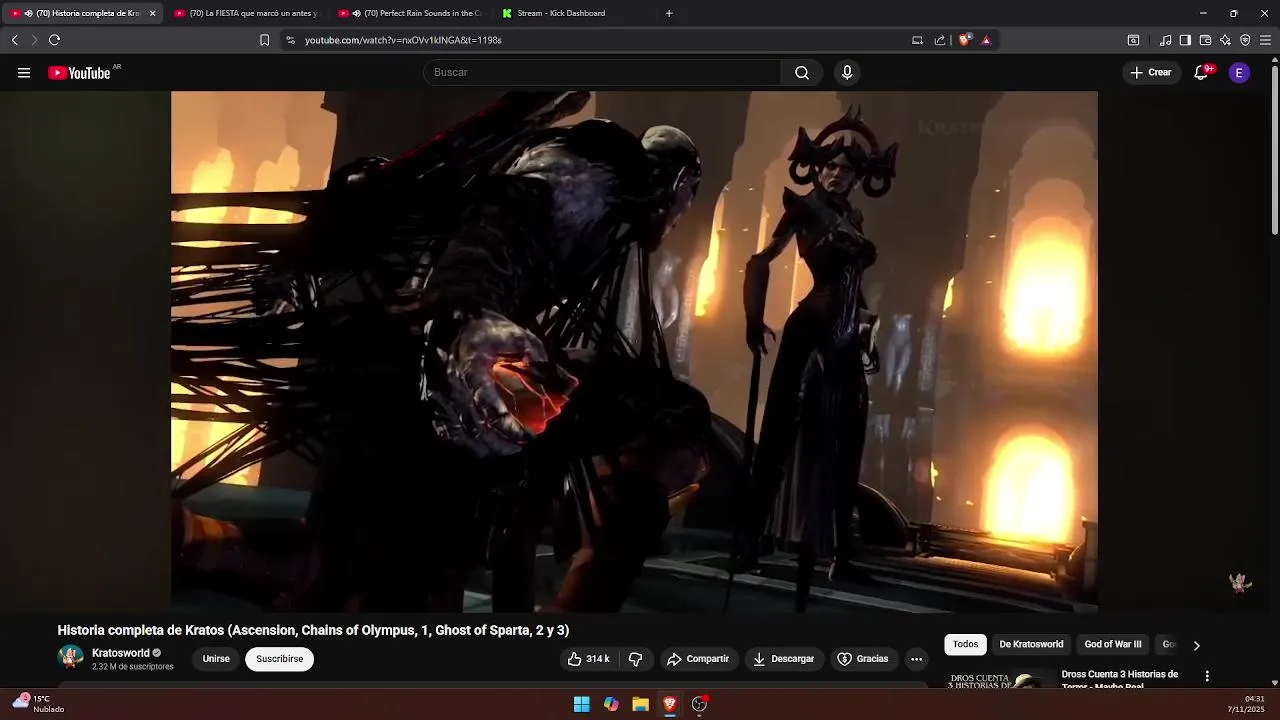
Task: Open Brave media playlist music icon
Action: [x=1165, y=40]
